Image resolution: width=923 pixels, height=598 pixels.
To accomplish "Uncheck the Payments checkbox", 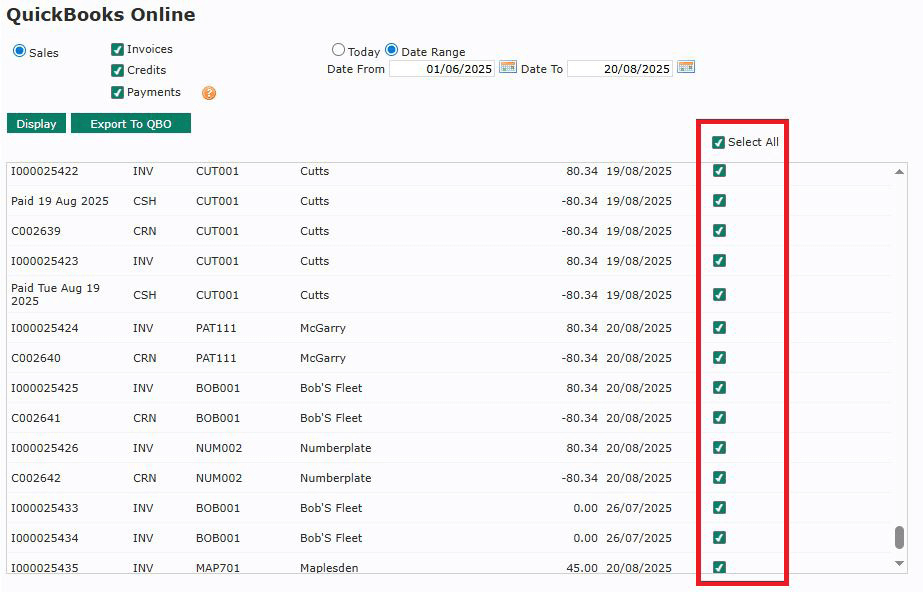I will (x=118, y=92).
